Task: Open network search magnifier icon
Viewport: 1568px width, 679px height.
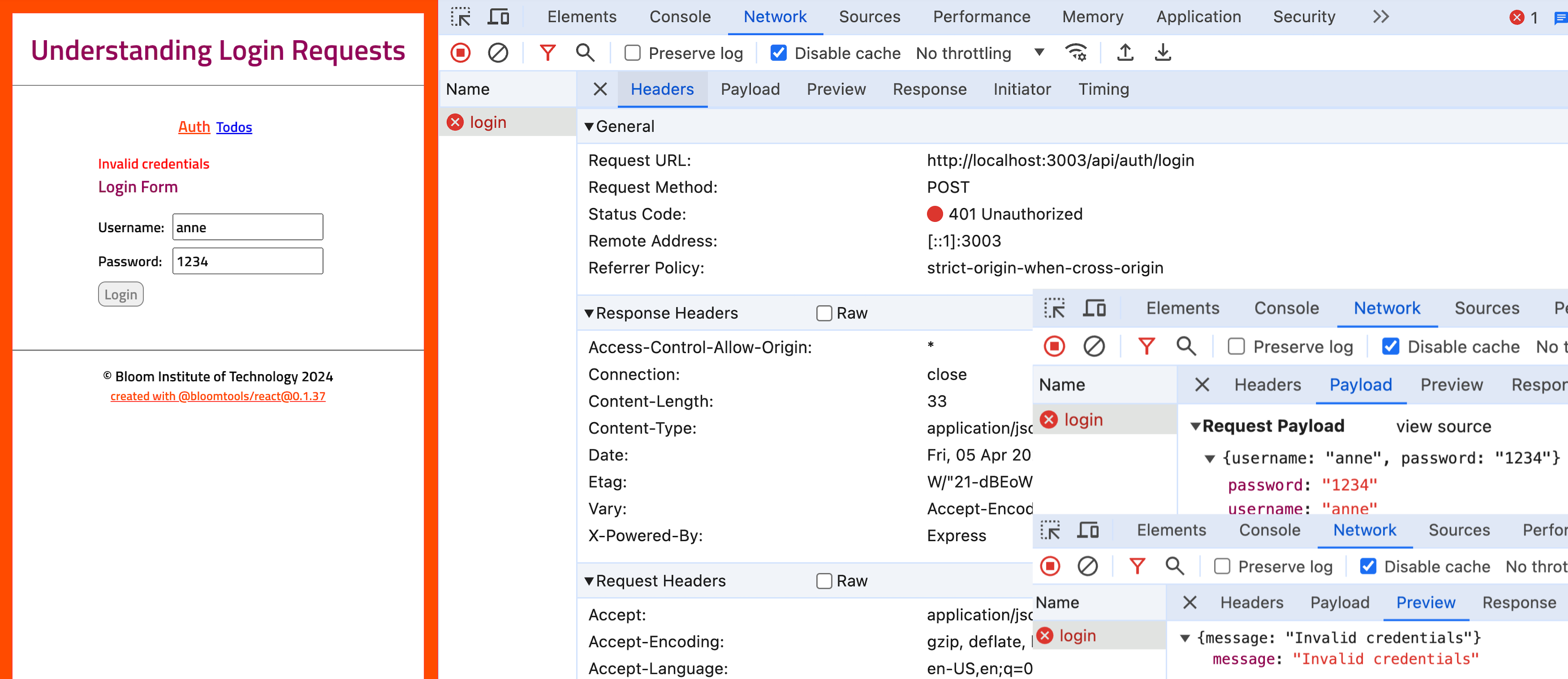Action: click(x=584, y=53)
